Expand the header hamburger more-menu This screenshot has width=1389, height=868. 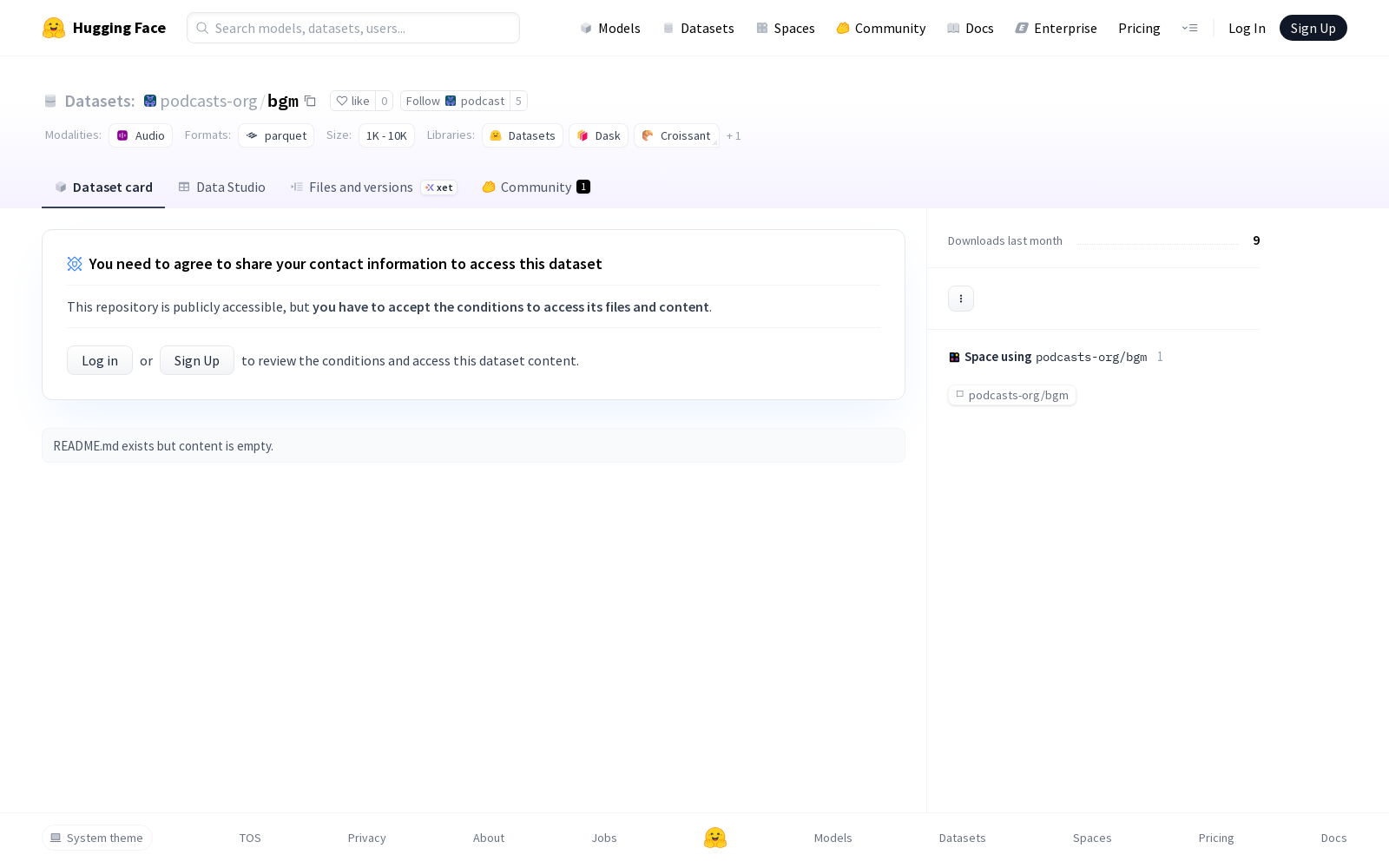[x=1189, y=28]
